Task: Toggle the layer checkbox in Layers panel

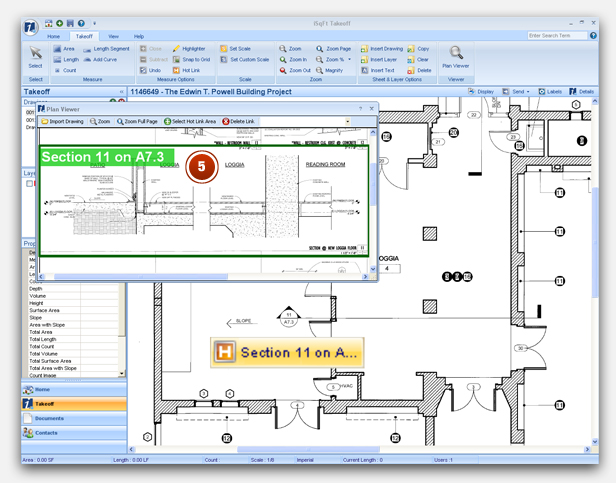Action: (x=29, y=184)
